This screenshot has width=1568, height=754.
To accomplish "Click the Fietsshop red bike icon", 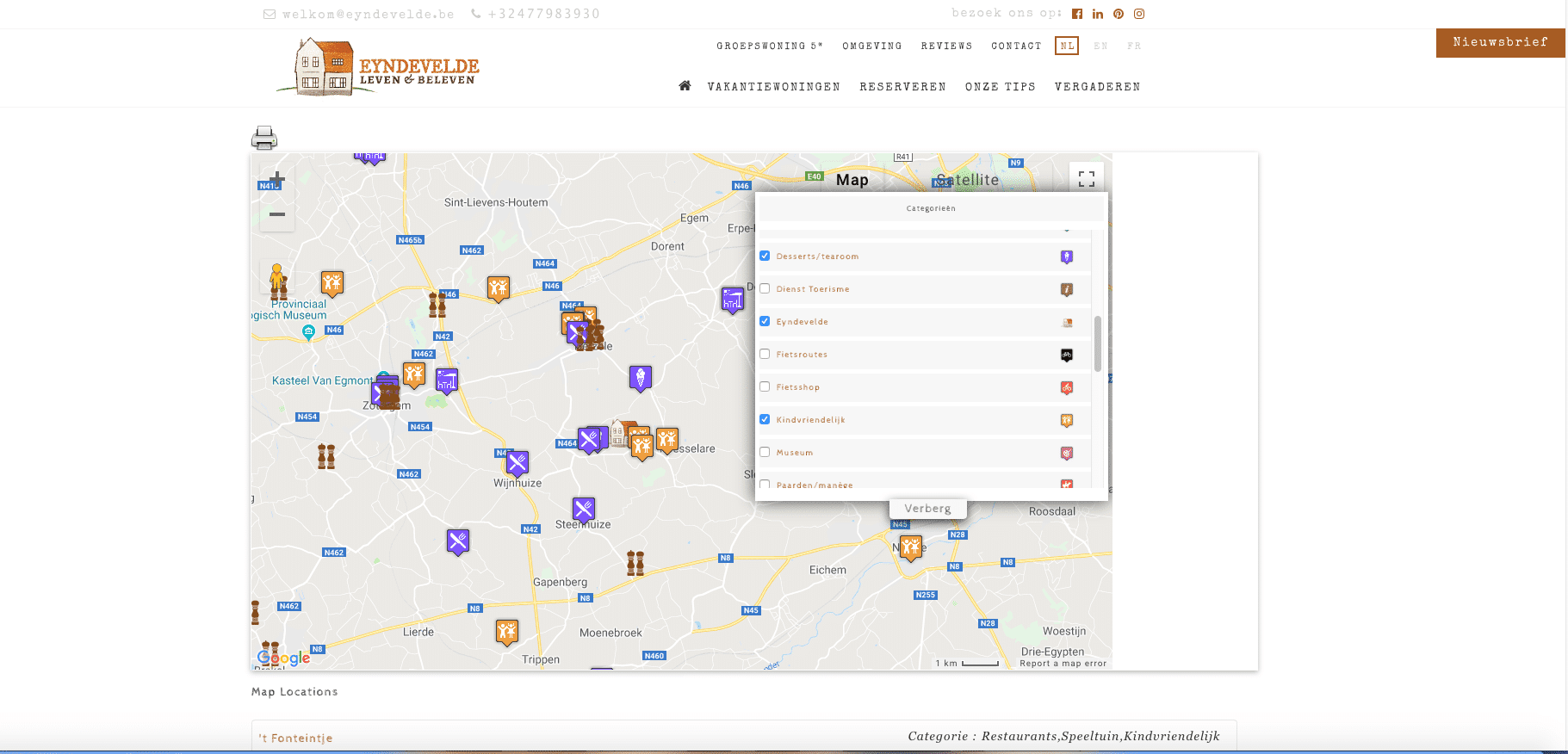I will 1067,388.
